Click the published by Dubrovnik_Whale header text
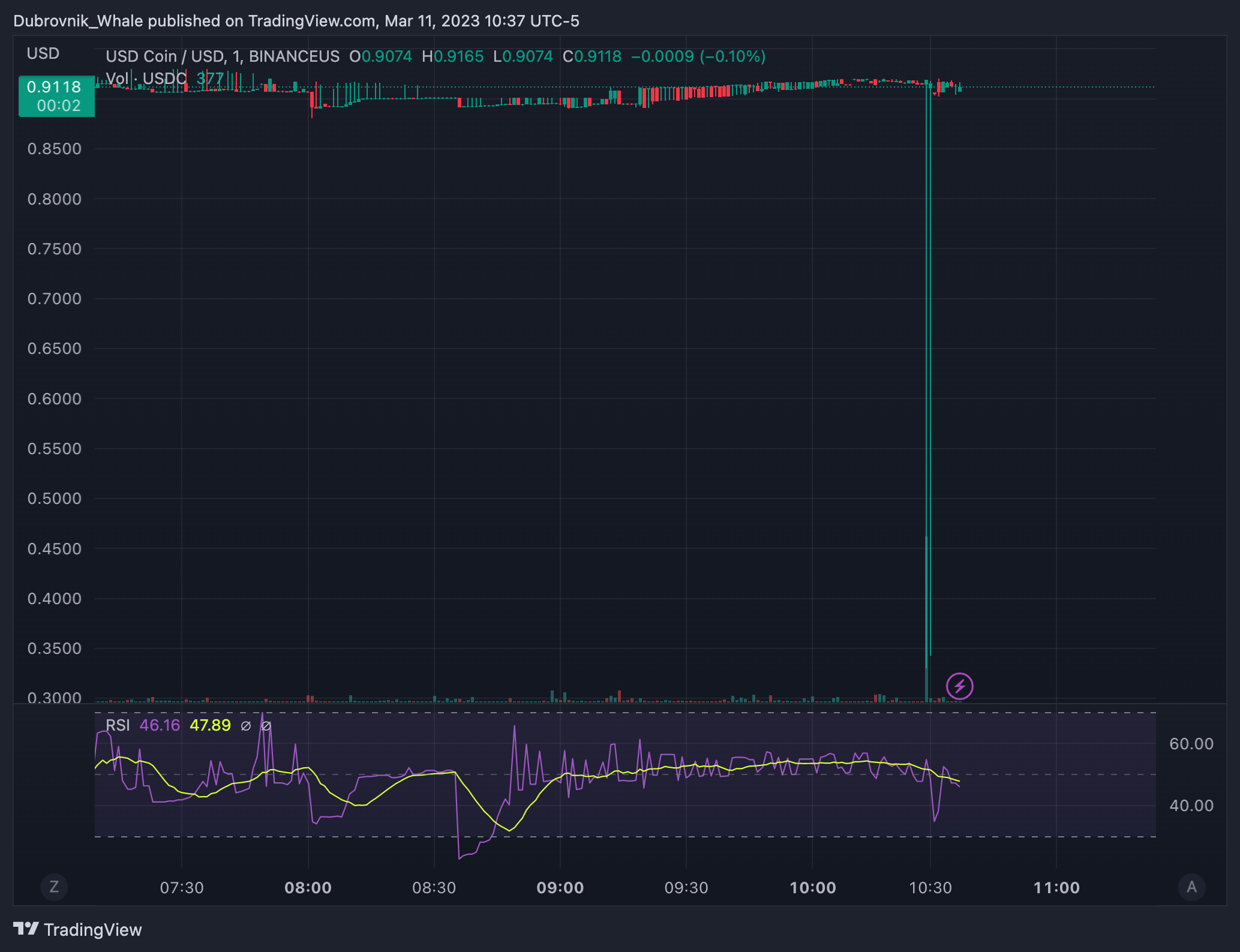Viewport: 1240px width, 952px height. tap(296, 21)
